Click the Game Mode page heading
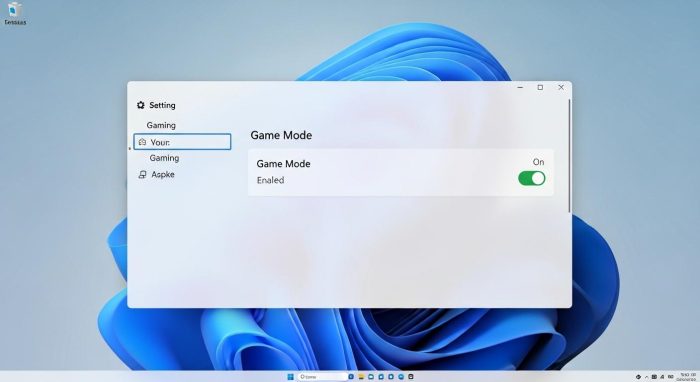Image resolution: width=700 pixels, height=382 pixels. click(x=281, y=135)
